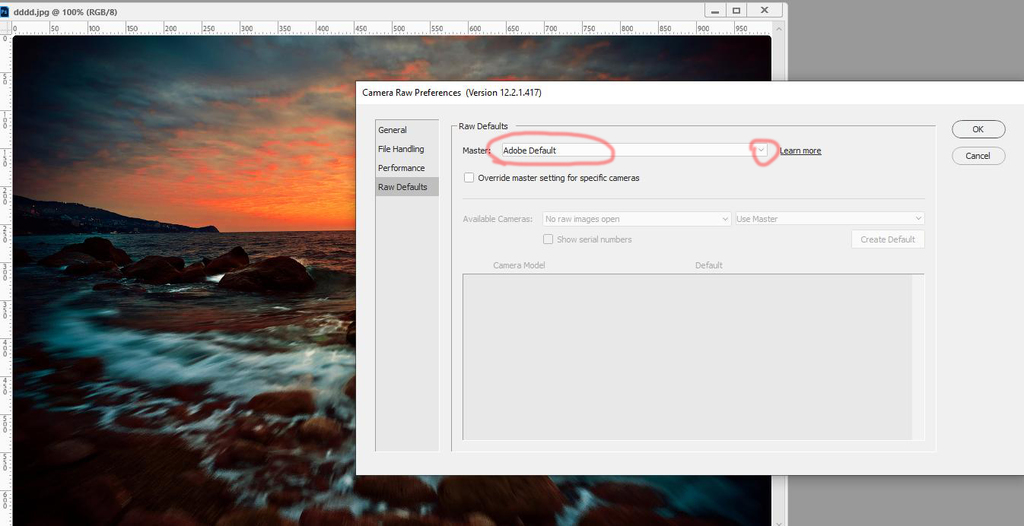Open the Use Master dropdown
The image size is (1024, 526).
[x=829, y=219]
